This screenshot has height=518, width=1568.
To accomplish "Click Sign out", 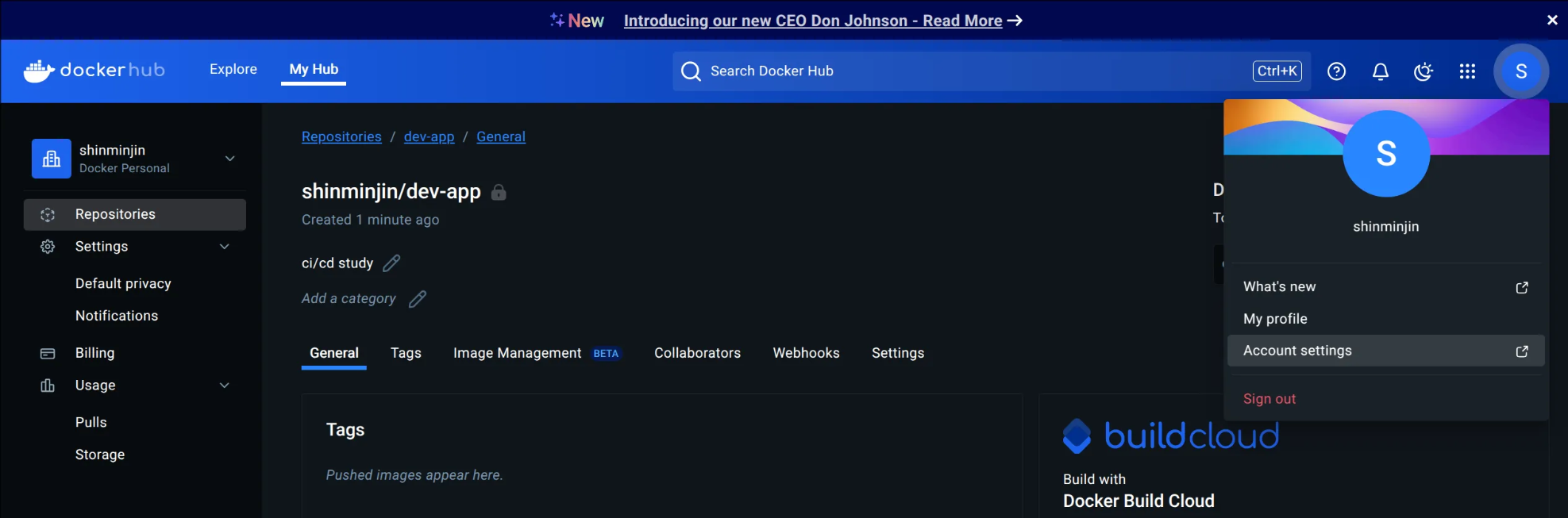I will [1269, 399].
